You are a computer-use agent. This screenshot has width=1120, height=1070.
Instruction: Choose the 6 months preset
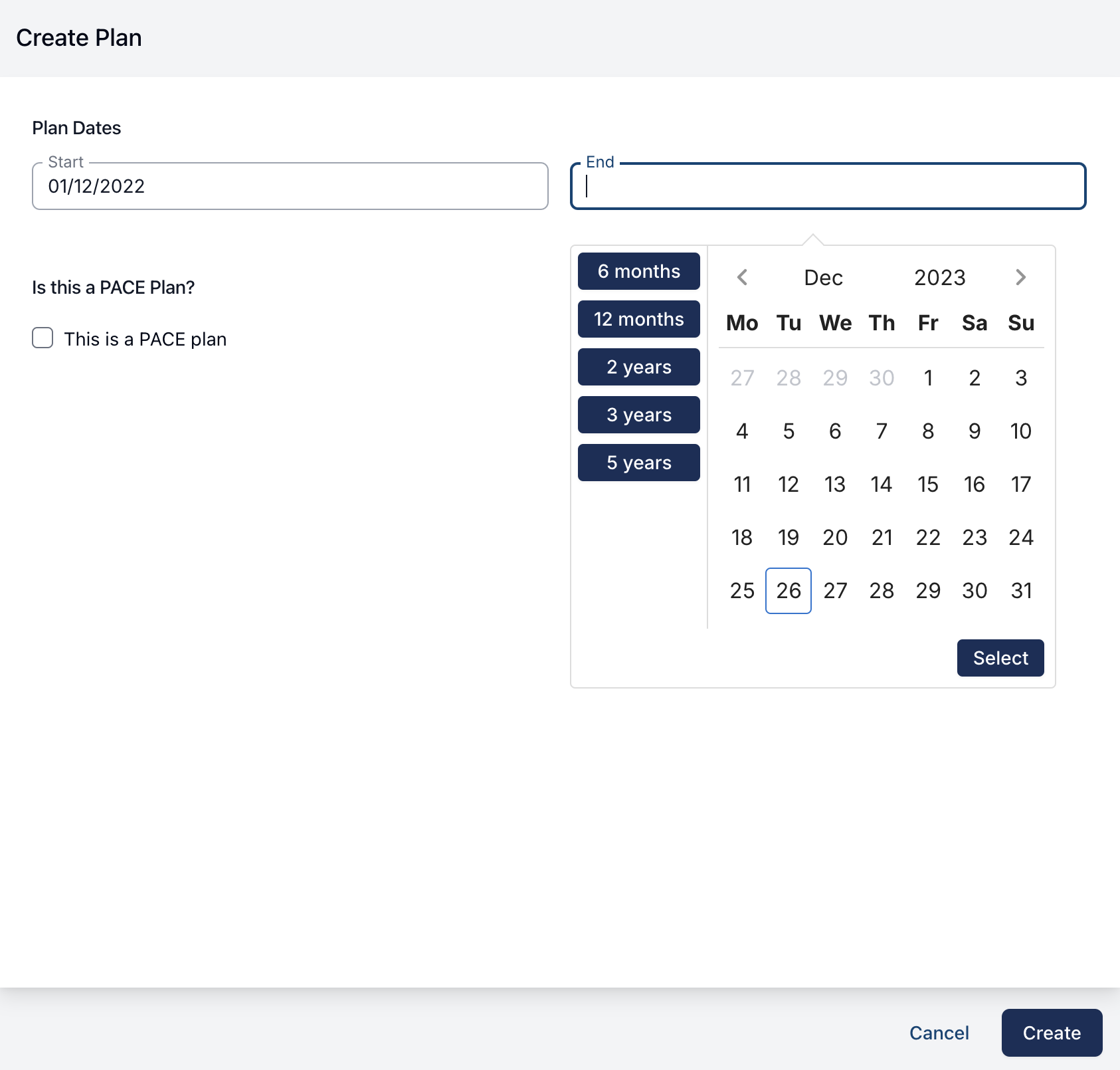point(638,271)
